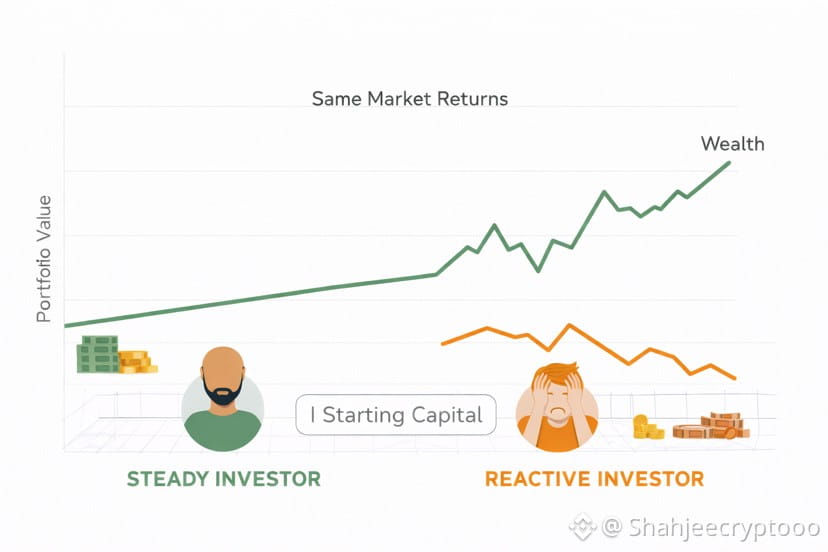The width and height of the screenshot is (828, 552).
Task: Click the green cash stack icon
Action: 98,354
